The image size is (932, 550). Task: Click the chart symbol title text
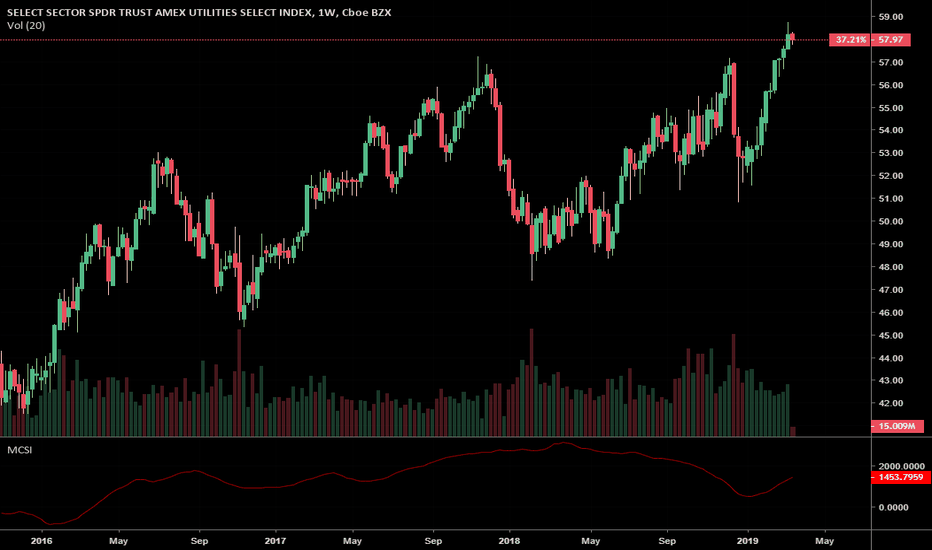pyautogui.click(x=199, y=12)
